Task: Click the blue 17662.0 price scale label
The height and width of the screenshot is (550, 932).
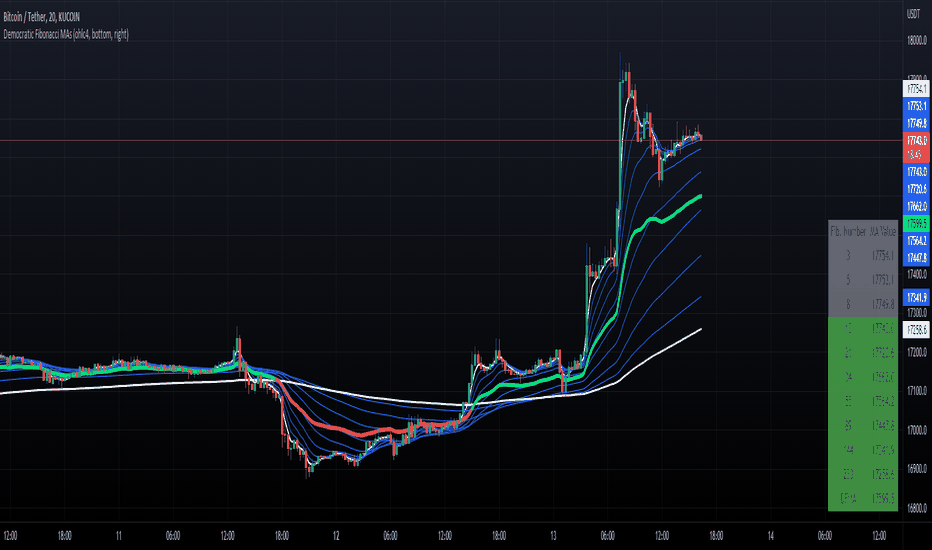Action: click(x=916, y=206)
